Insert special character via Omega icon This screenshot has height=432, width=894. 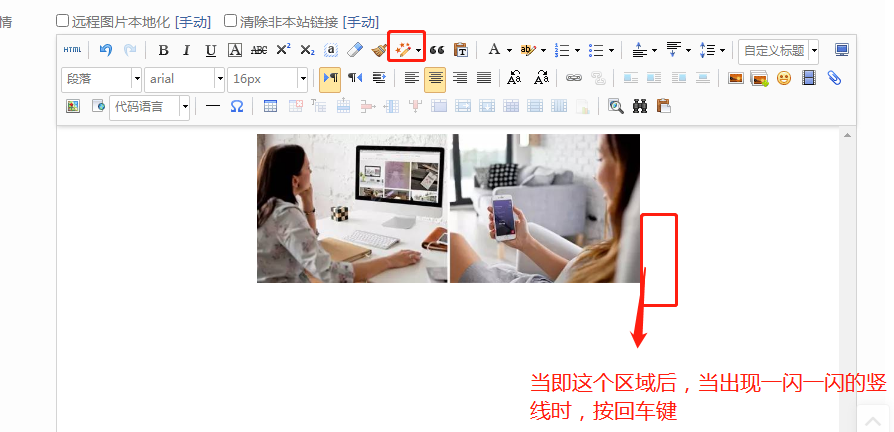[x=237, y=106]
